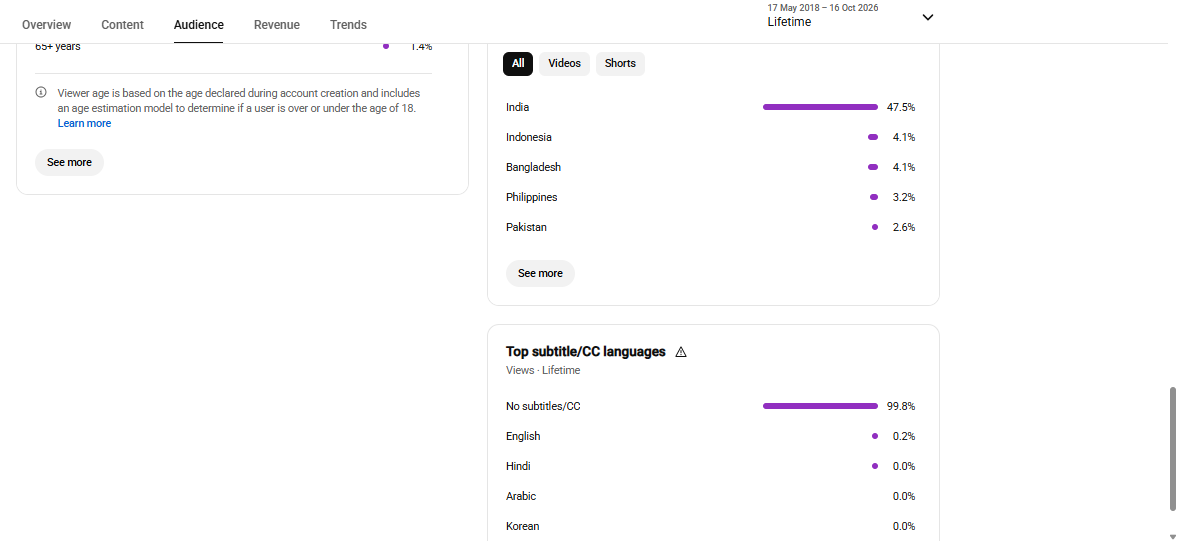Click the 3.2% value for Philippines
This screenshot has height=541, width=1177.
[904, 197]
